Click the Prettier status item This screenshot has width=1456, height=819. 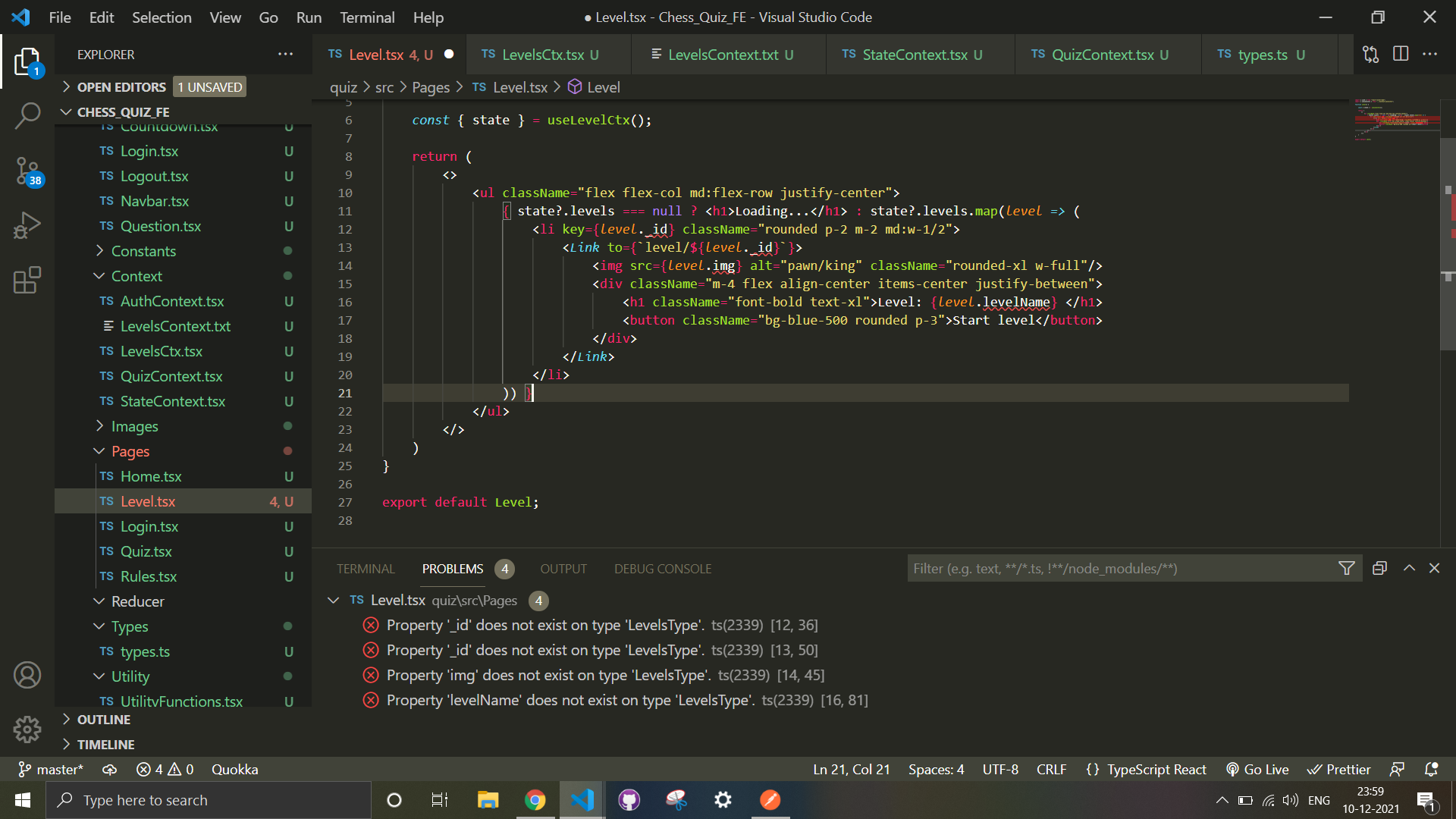point(1338,769)
